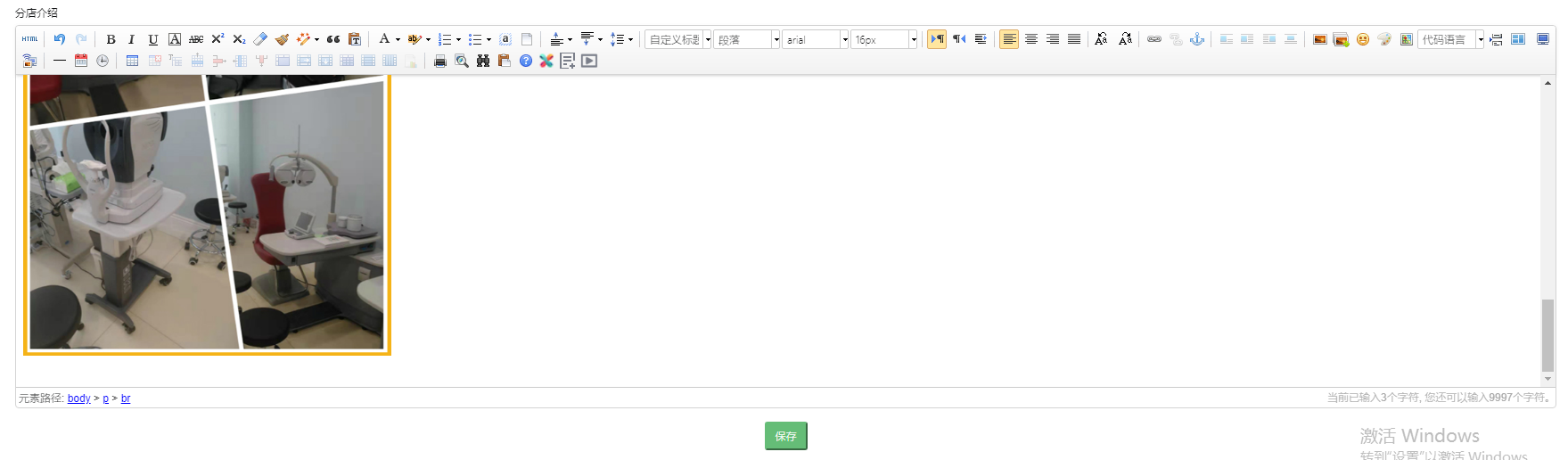This screenshot has height=460, width=1568.
Task: Toggle underline formatting
Action: tap(152, 39)
